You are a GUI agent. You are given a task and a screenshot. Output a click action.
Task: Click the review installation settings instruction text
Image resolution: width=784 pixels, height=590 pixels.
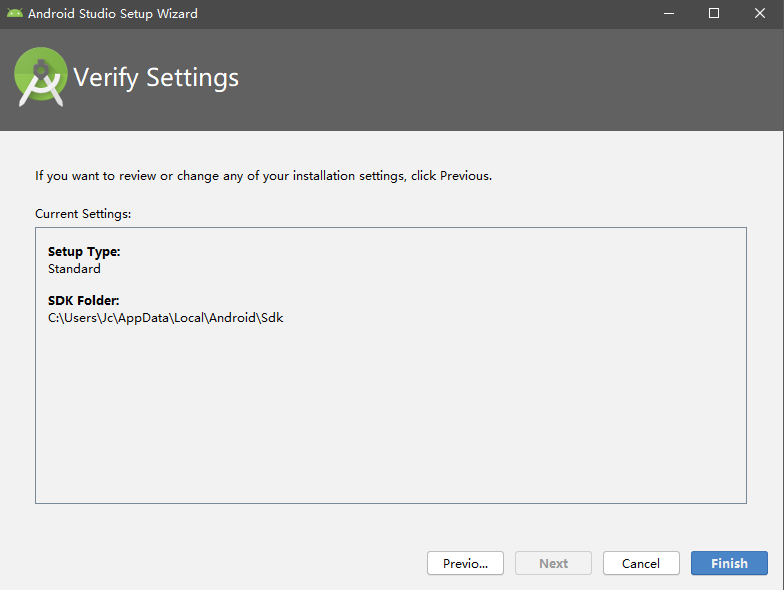coord(264,176)
